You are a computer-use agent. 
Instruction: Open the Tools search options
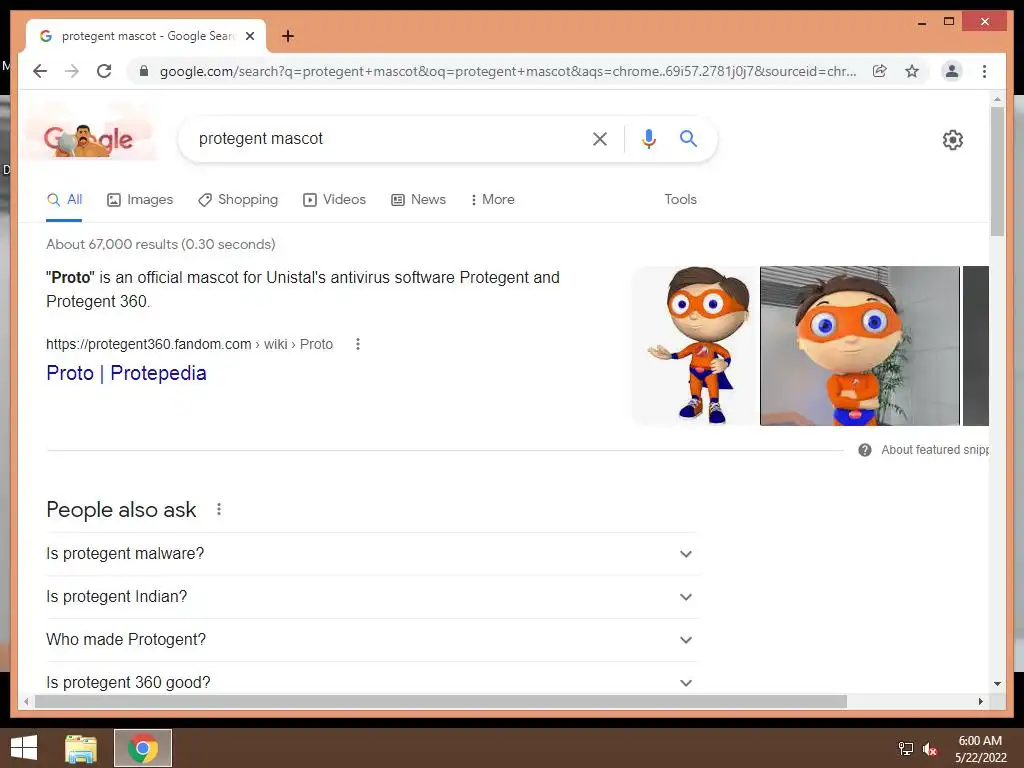[680, 199]
